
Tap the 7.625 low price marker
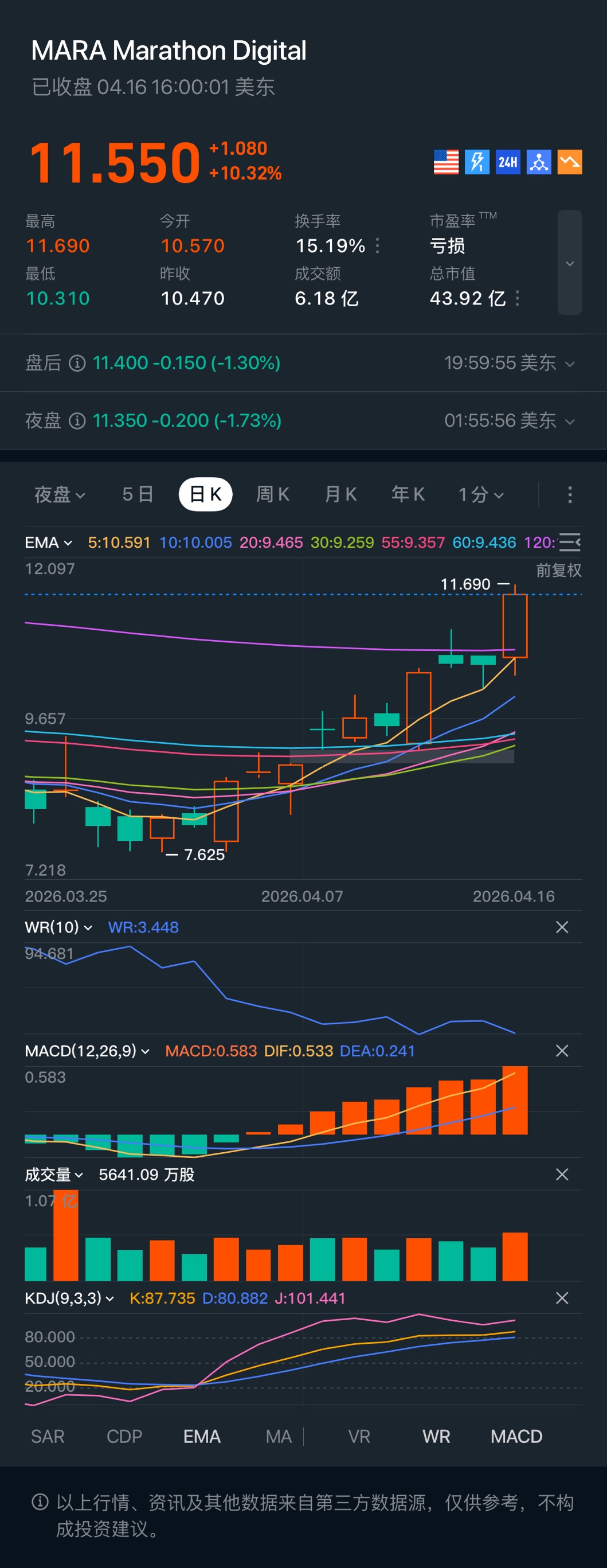coord(195,855)
